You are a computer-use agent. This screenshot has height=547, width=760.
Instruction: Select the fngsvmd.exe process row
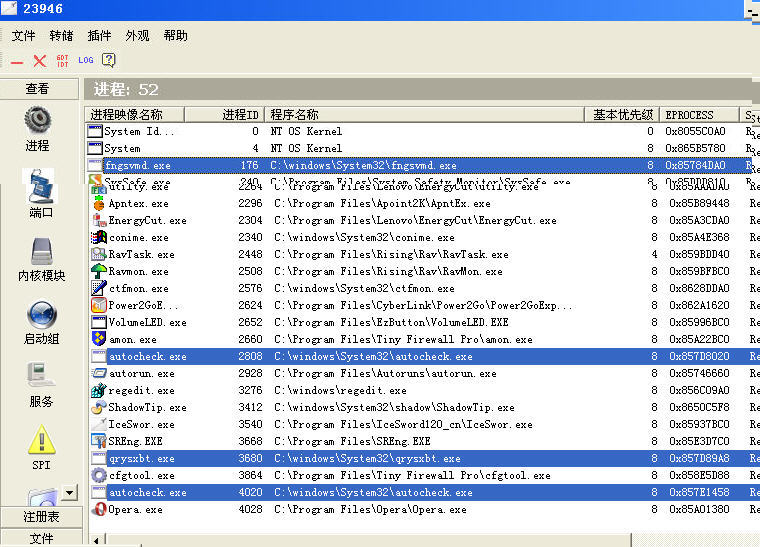pyautogui.click(x=419, y=165)
